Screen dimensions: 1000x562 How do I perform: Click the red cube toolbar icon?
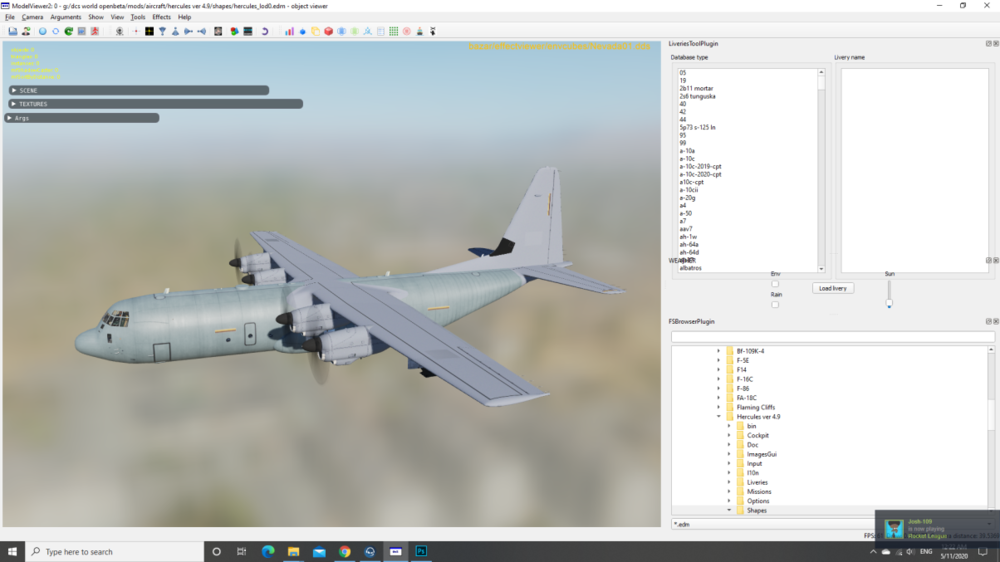pos(328,31)
